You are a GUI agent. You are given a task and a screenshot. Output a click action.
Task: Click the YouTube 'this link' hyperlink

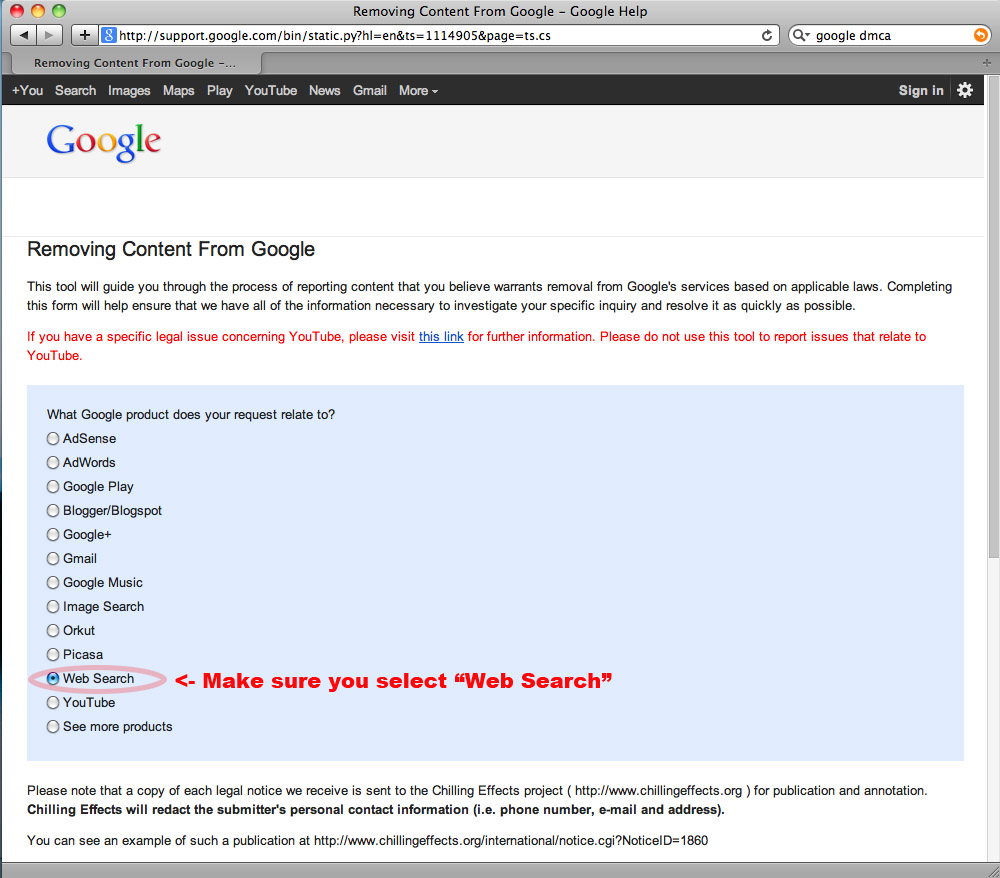tap(441, 336)
